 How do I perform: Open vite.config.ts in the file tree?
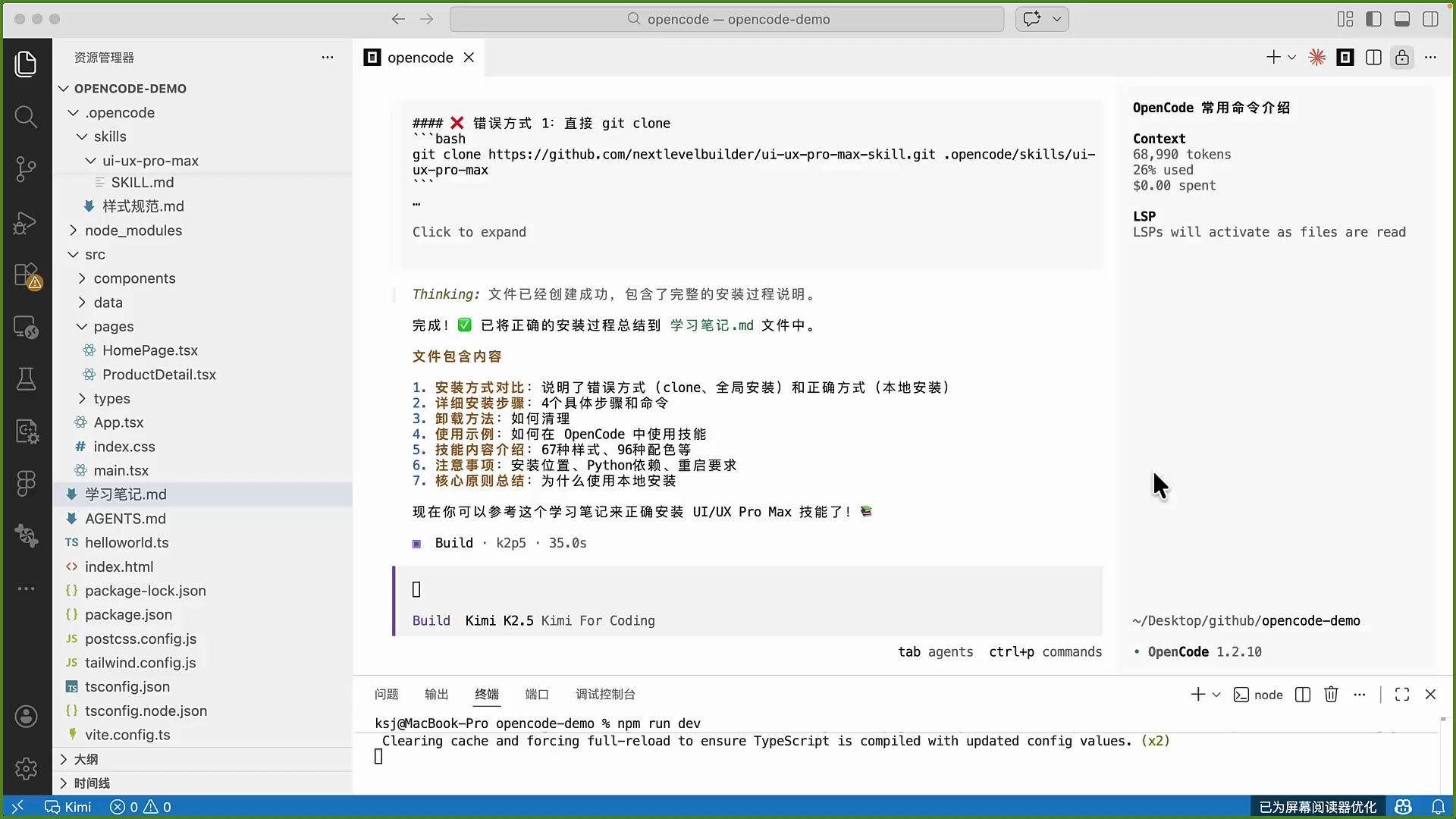[127, 735]
